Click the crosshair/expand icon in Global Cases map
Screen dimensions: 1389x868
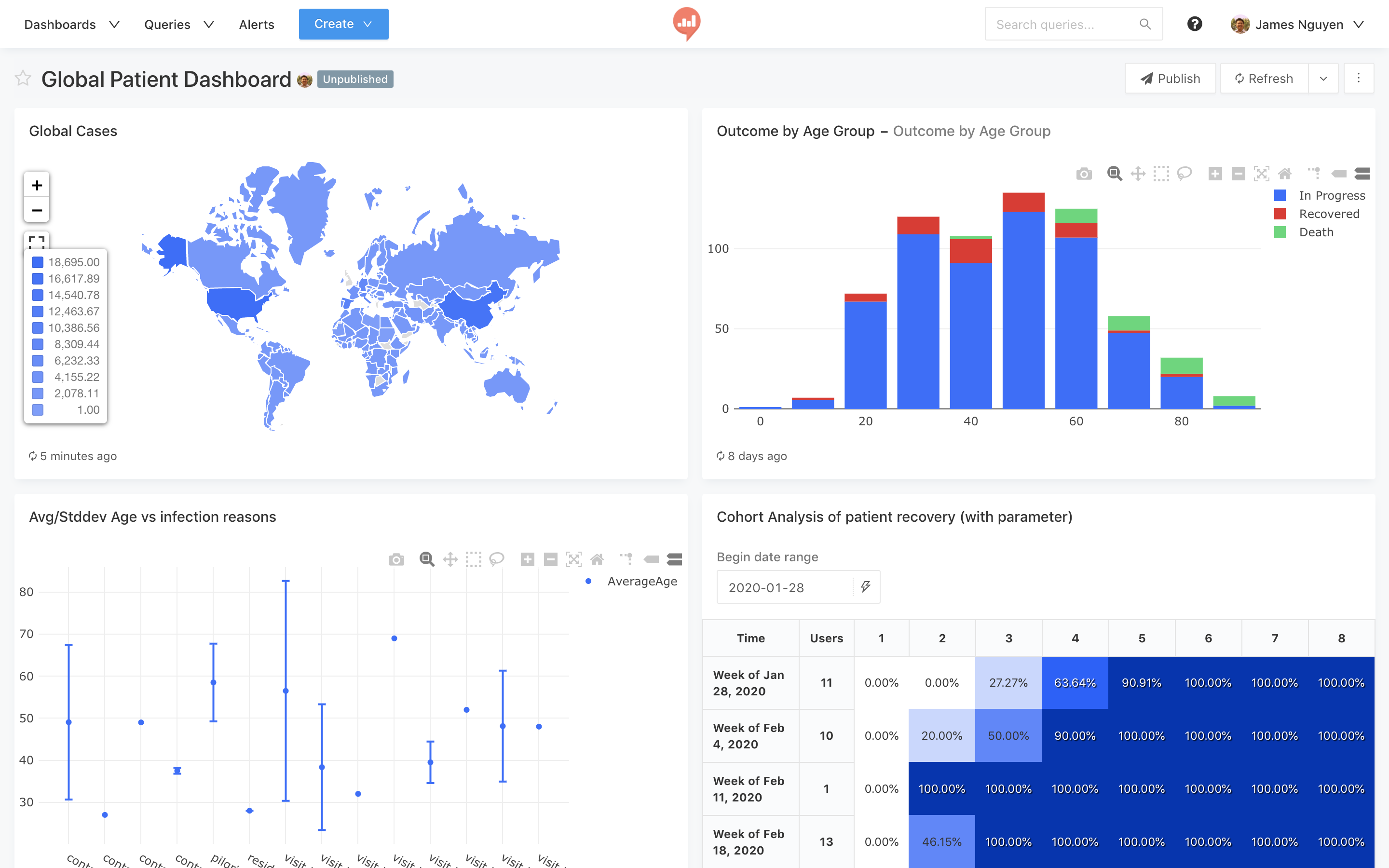(x=37, y=242)
